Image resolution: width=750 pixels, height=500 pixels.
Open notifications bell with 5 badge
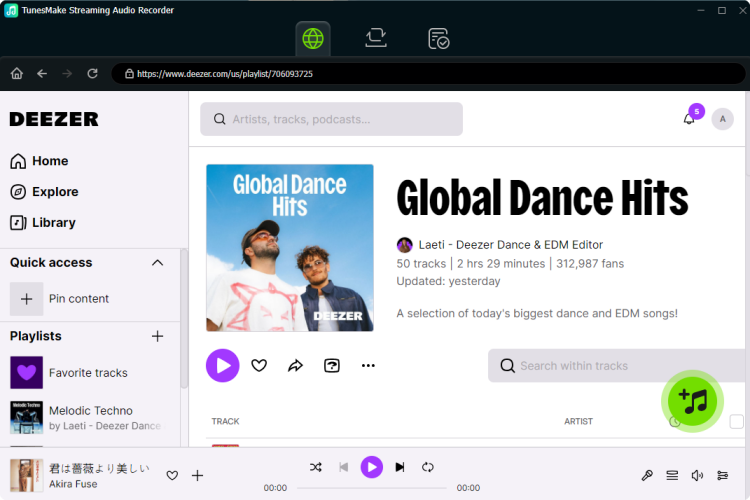[689, 118]
